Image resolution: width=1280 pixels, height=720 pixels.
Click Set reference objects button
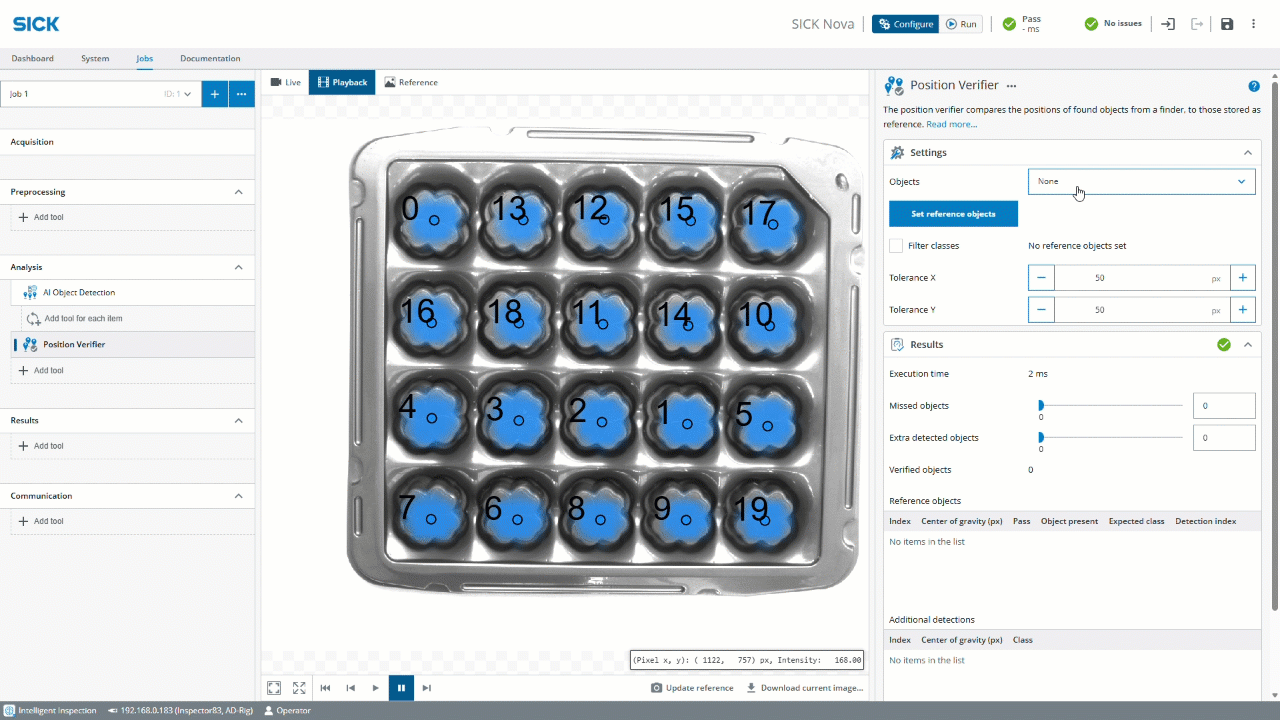pyautogui.click(x=953, y=214)
